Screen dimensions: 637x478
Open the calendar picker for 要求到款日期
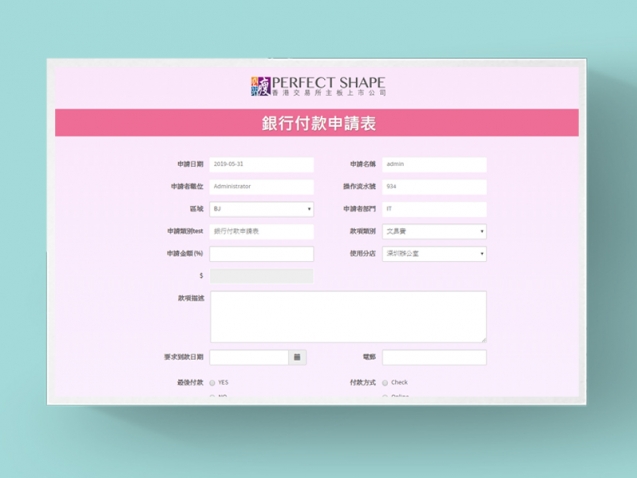[299, 357]
